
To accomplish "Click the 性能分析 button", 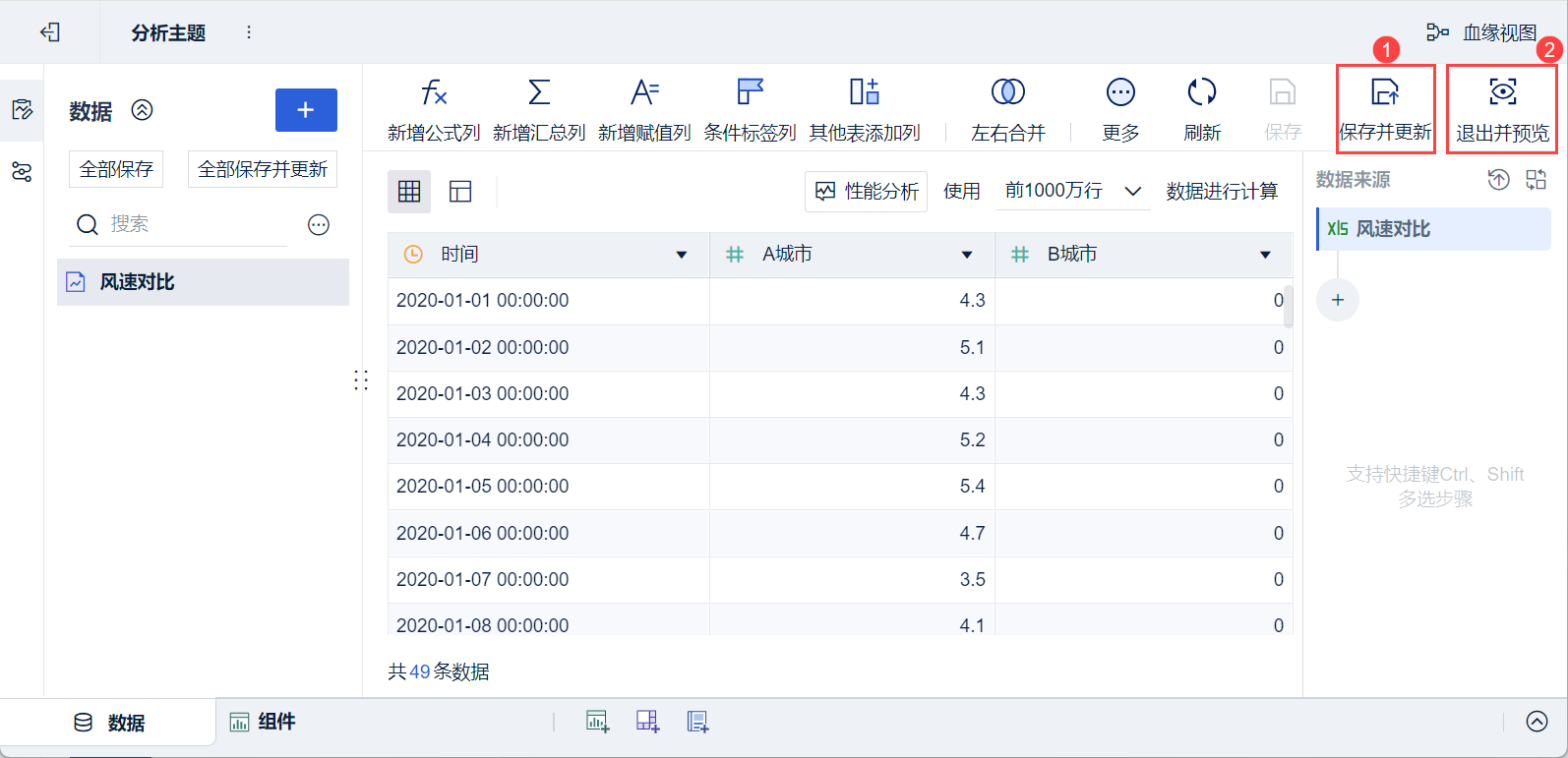I will click(x=867, y=192).
